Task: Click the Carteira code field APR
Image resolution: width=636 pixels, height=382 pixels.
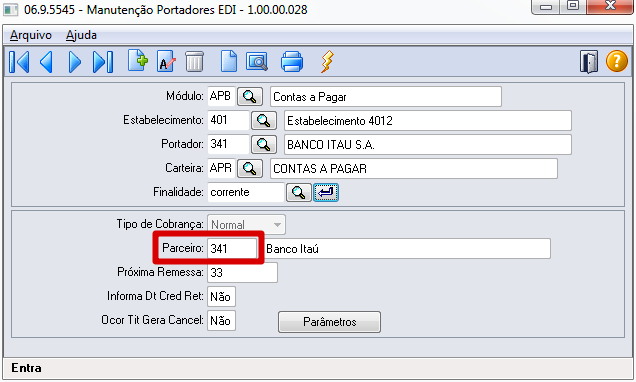Action: (x=221, y=168)
